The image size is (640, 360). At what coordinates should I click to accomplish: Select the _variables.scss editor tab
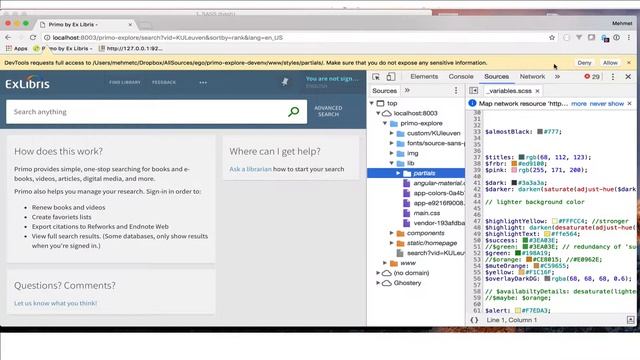509,91
